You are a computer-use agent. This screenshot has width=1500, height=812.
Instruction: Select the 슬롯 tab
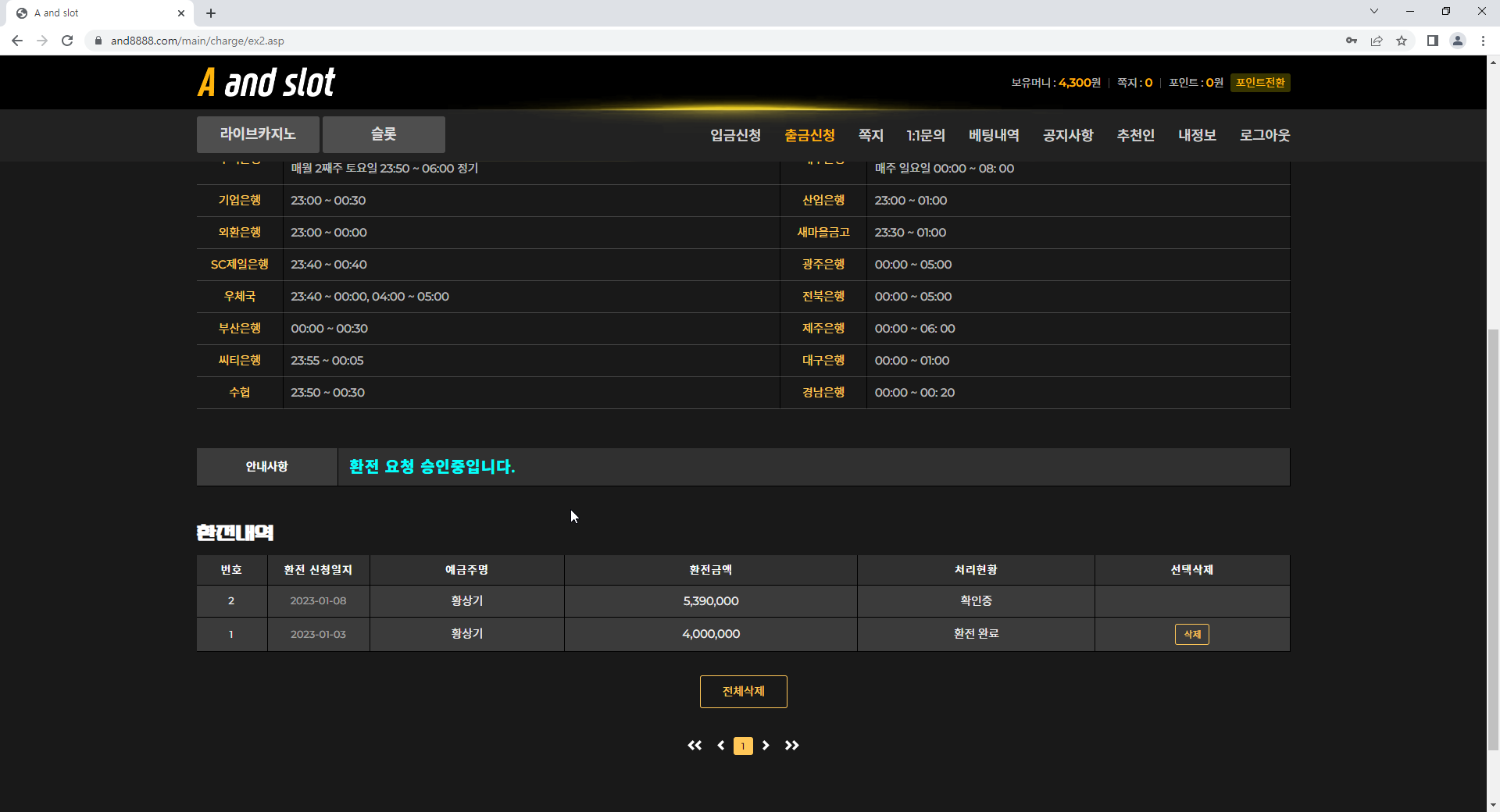(384, 134)
